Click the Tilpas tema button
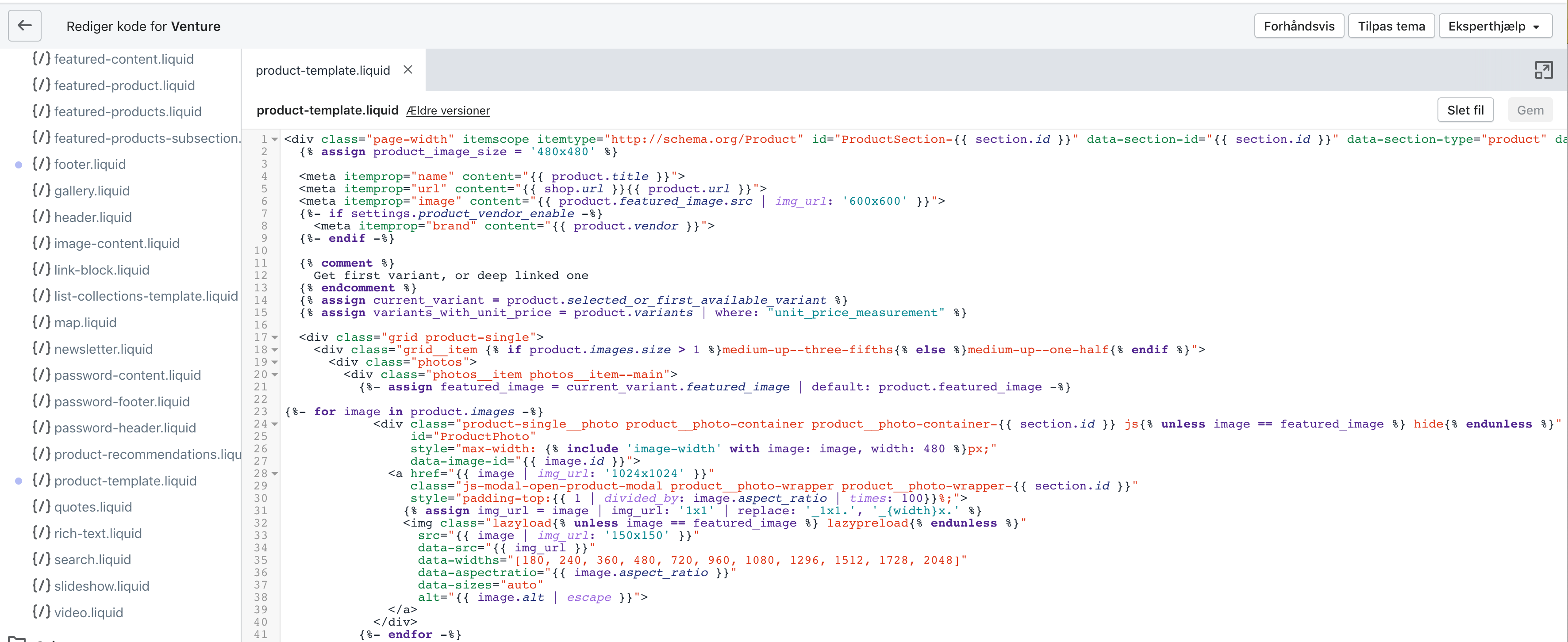Screen dimensions: 1568x642 pos(1391,26)
